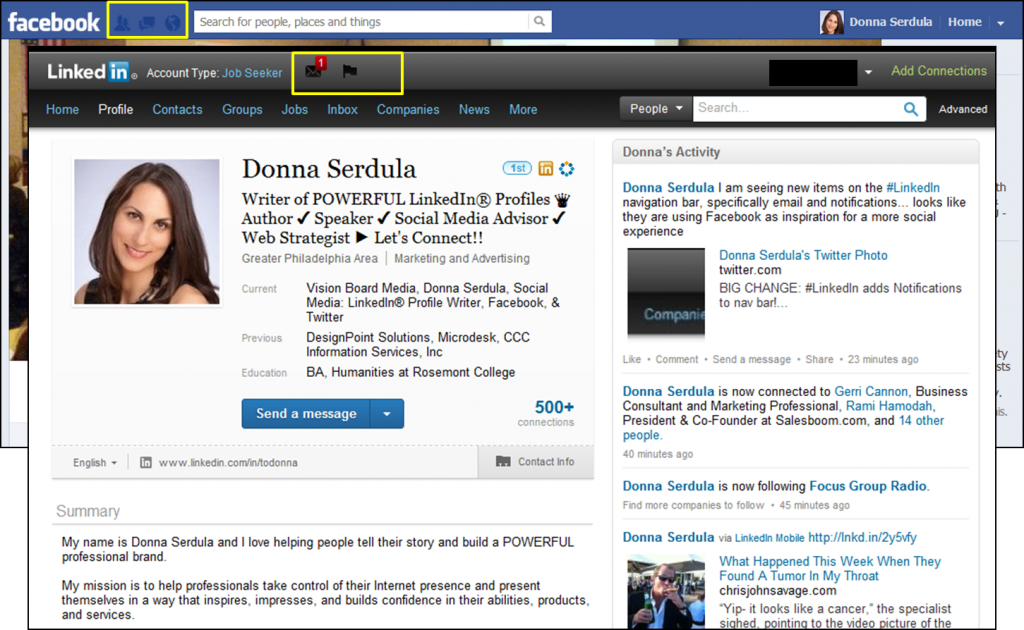Open LinkedIn Home menu
Image resolution: width=1024 pixels, height=630 pixels.
coord(62,109)
